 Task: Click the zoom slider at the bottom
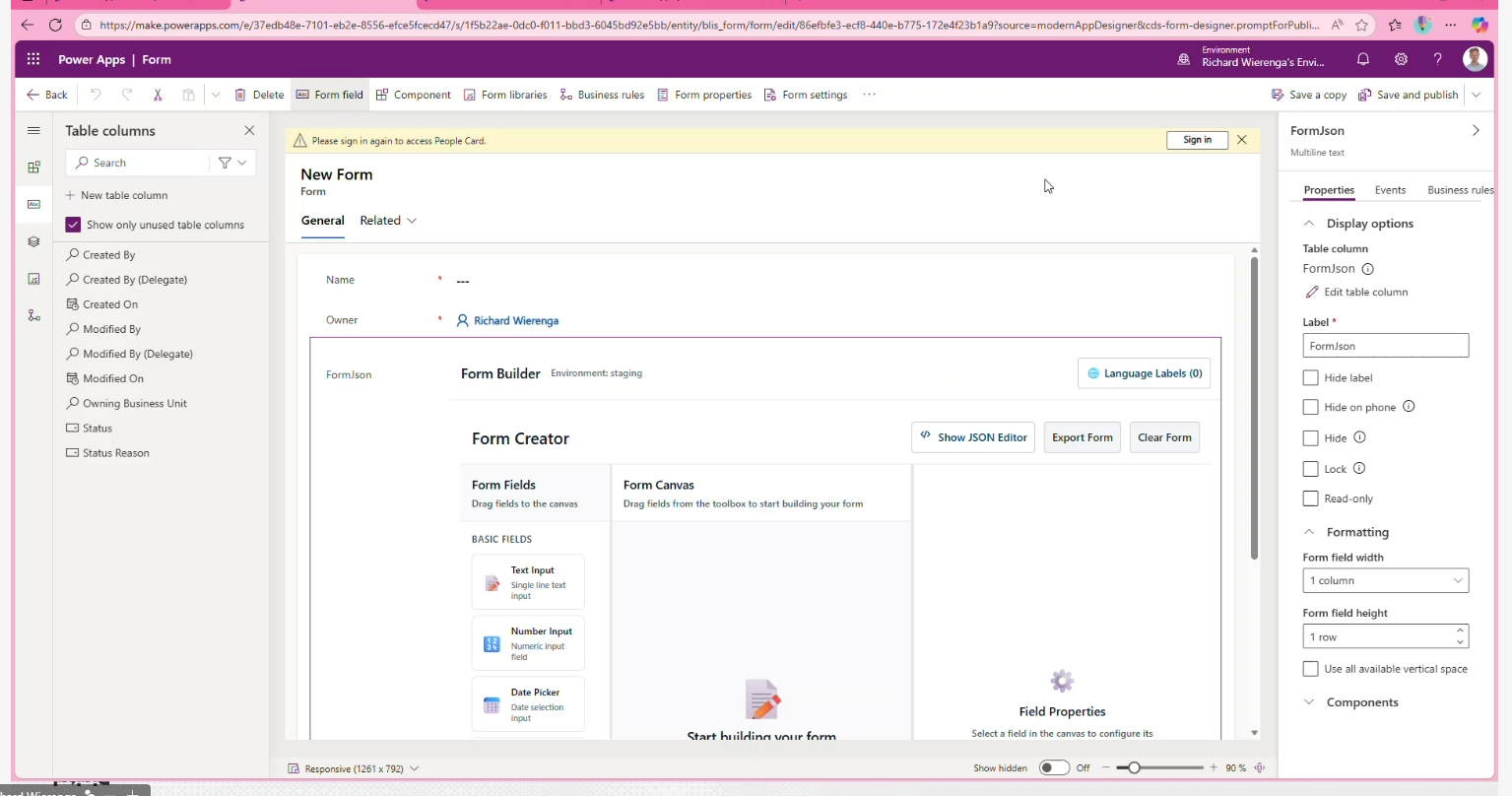[x=1157, y=767]
